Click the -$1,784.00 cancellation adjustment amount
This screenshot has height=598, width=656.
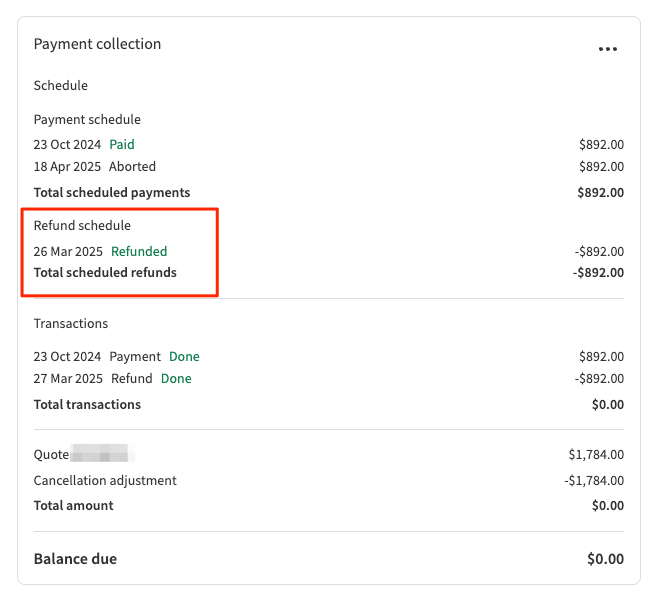pos(594,480)
